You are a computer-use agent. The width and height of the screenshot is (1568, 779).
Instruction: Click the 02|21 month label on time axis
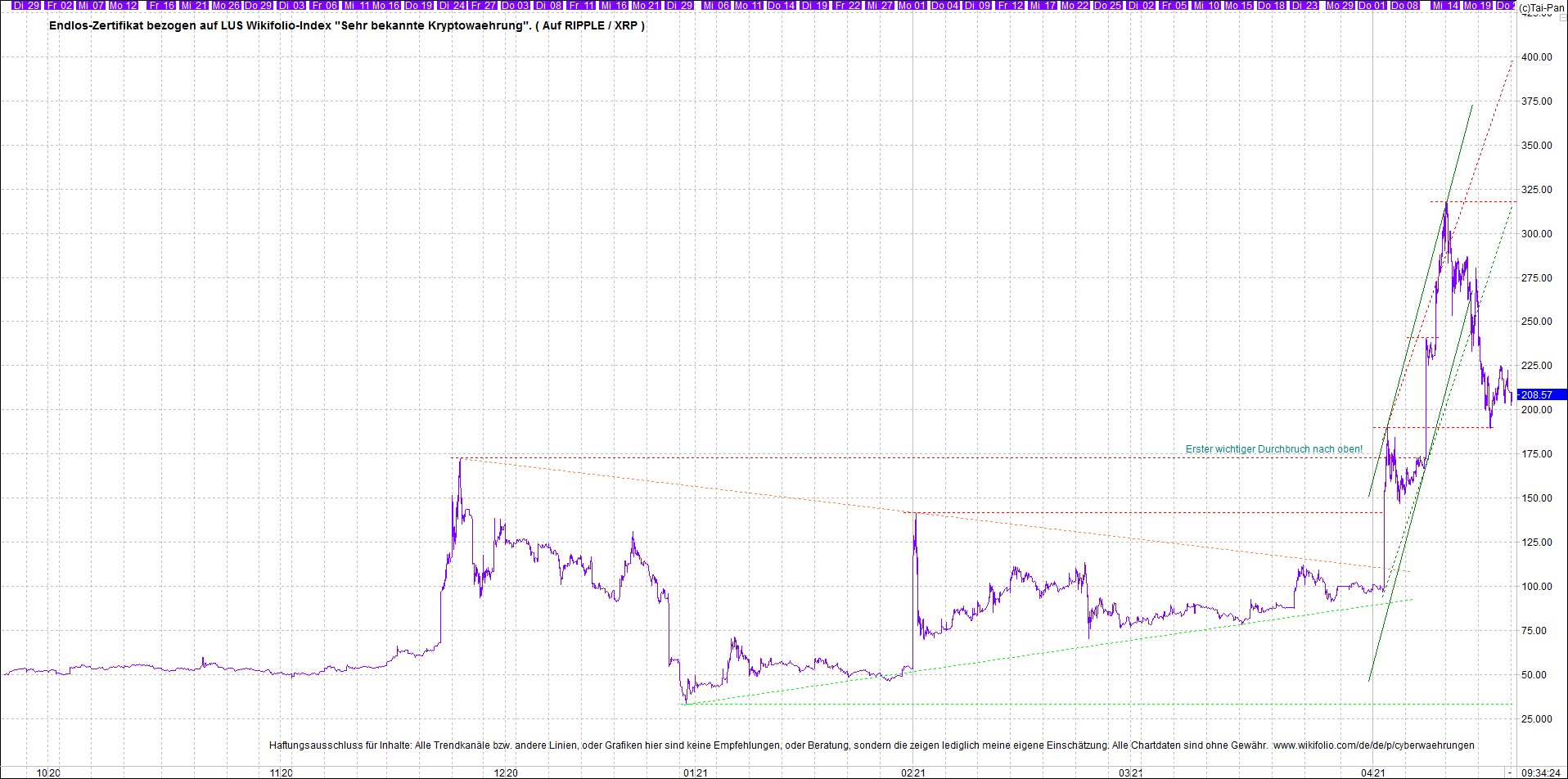point(913,772)
